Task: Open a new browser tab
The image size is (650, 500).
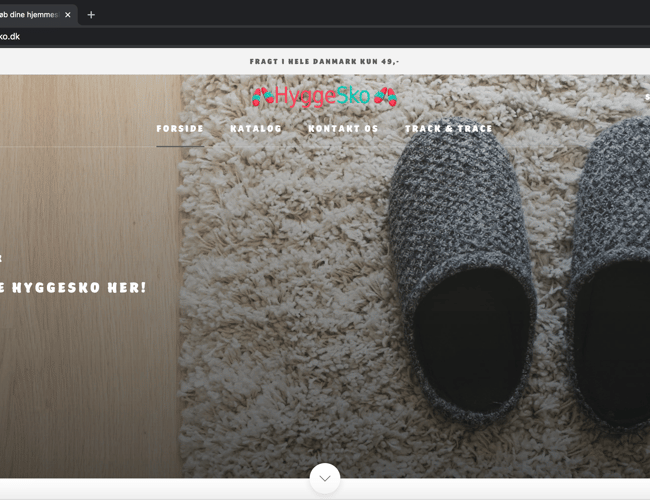Action: click(91, 15)
